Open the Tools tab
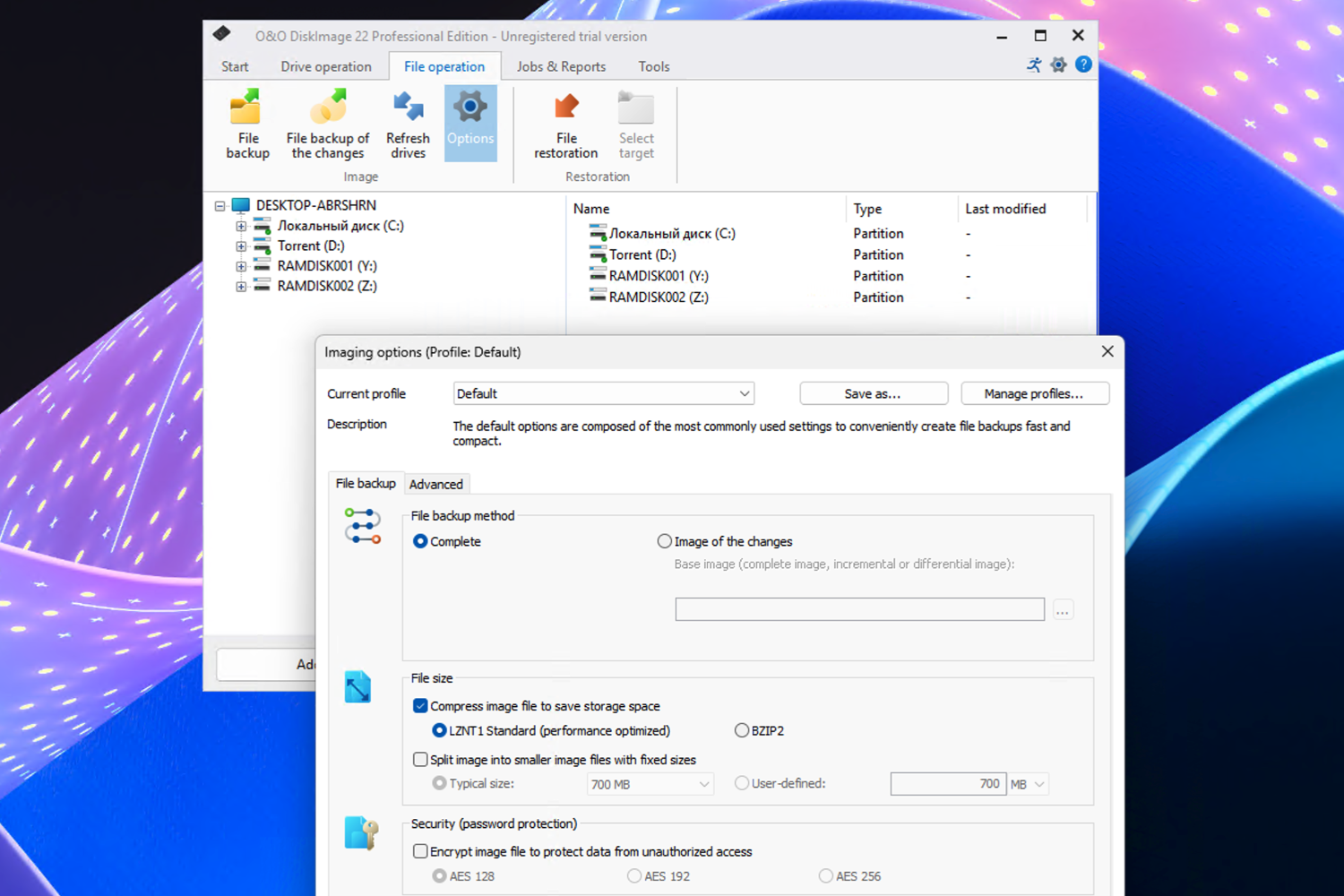This screenshot has height=896, width=1344. (654, 66)
